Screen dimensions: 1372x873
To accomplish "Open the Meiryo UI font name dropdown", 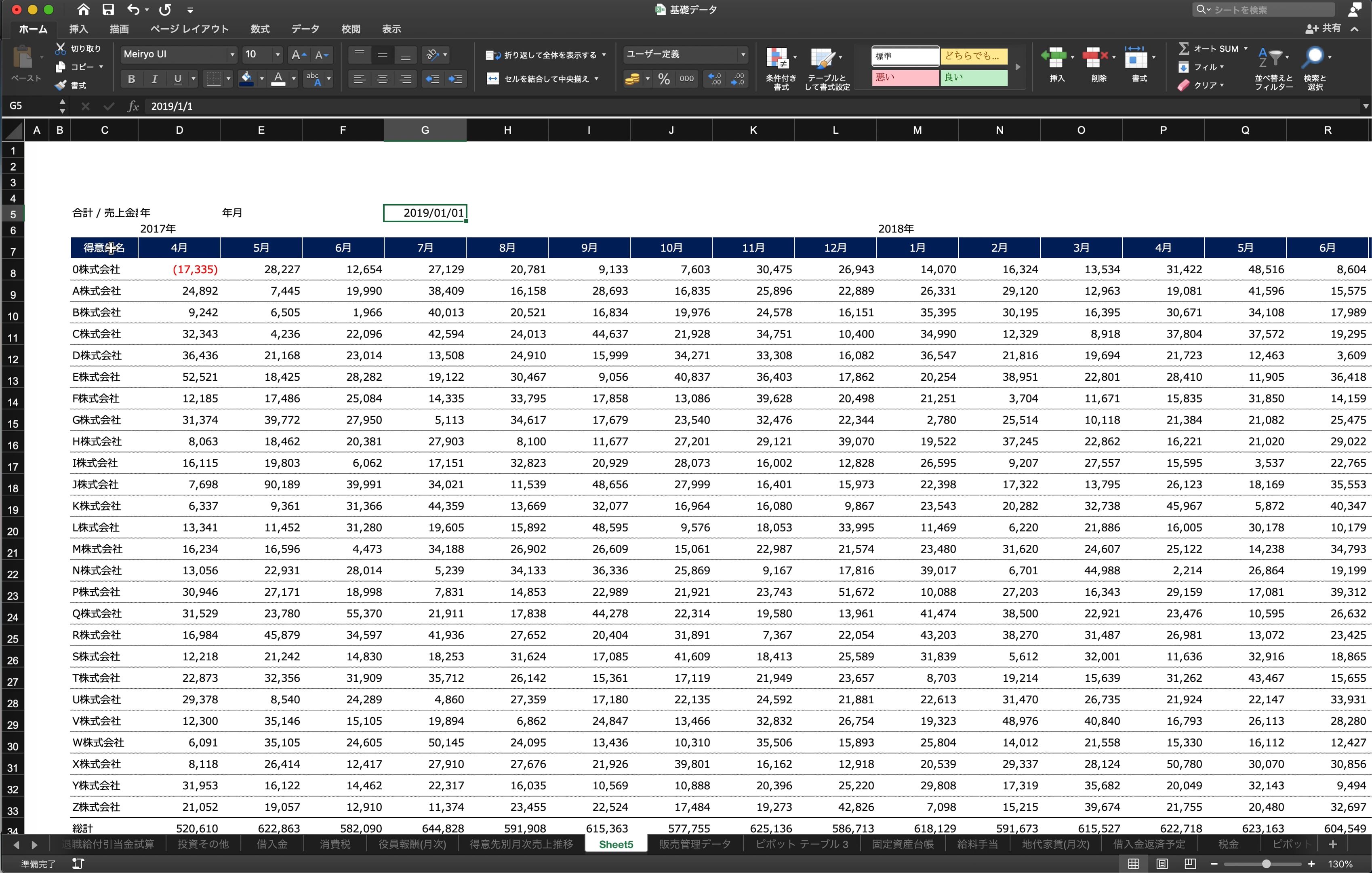I will coord(232,55).
